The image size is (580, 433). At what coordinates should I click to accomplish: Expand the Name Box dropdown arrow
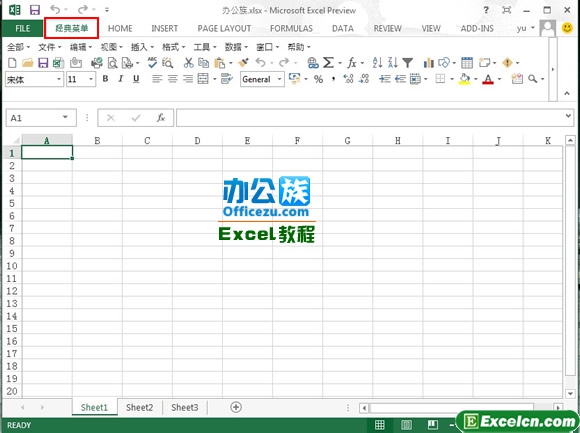[65, 117]
